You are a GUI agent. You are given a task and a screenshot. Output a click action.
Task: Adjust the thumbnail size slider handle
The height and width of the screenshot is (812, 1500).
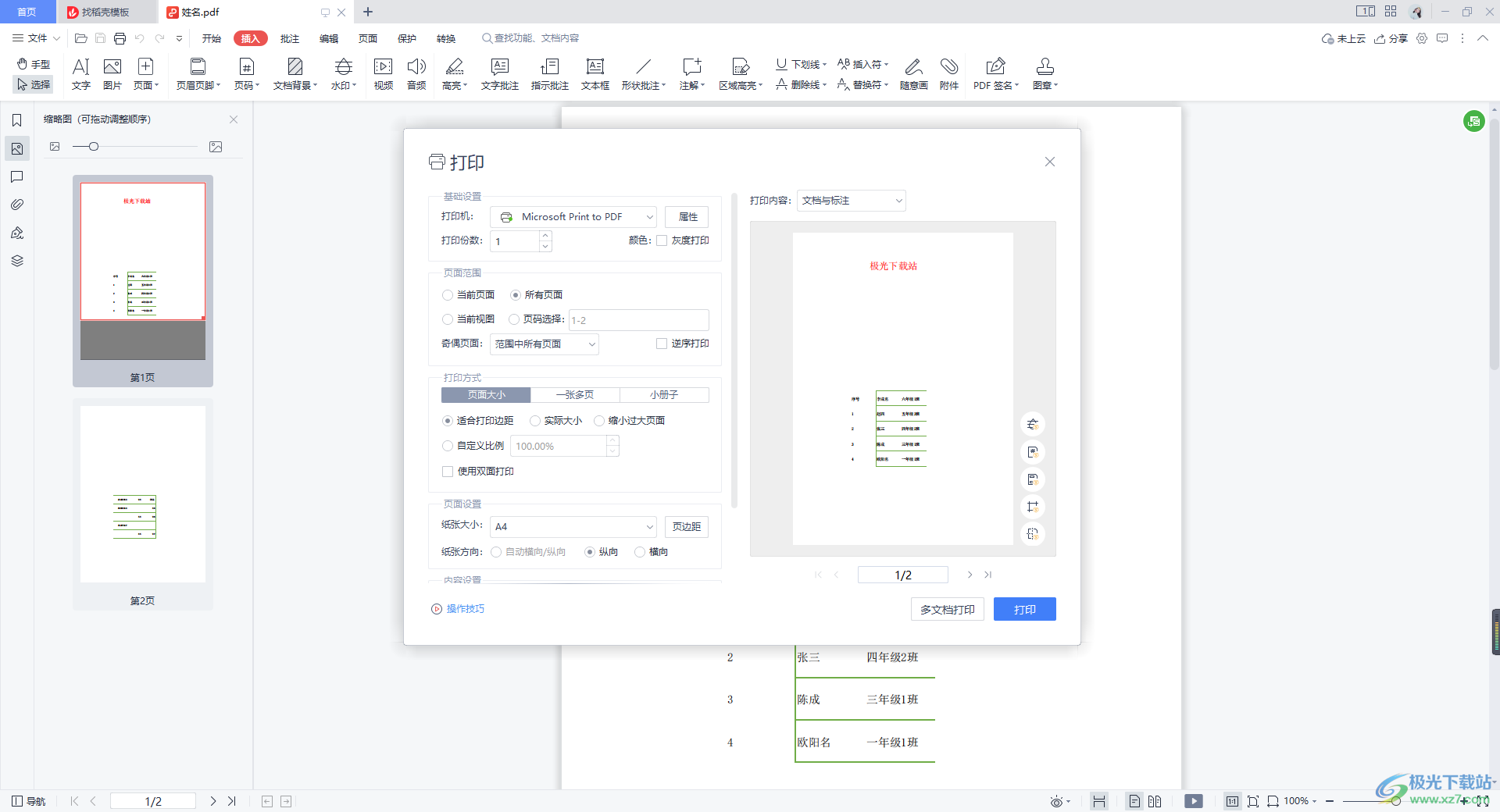tap(94, 147)
